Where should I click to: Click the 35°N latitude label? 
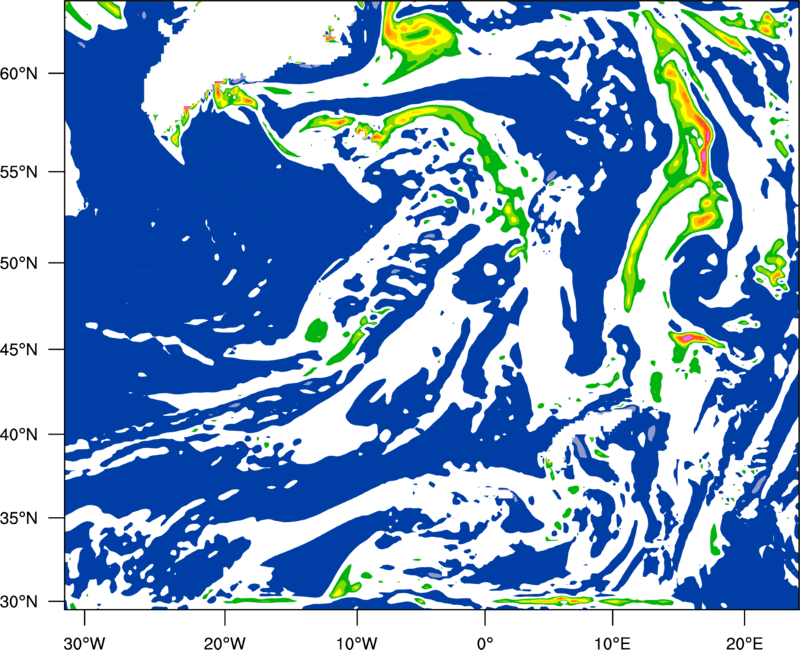coord(19,518)
